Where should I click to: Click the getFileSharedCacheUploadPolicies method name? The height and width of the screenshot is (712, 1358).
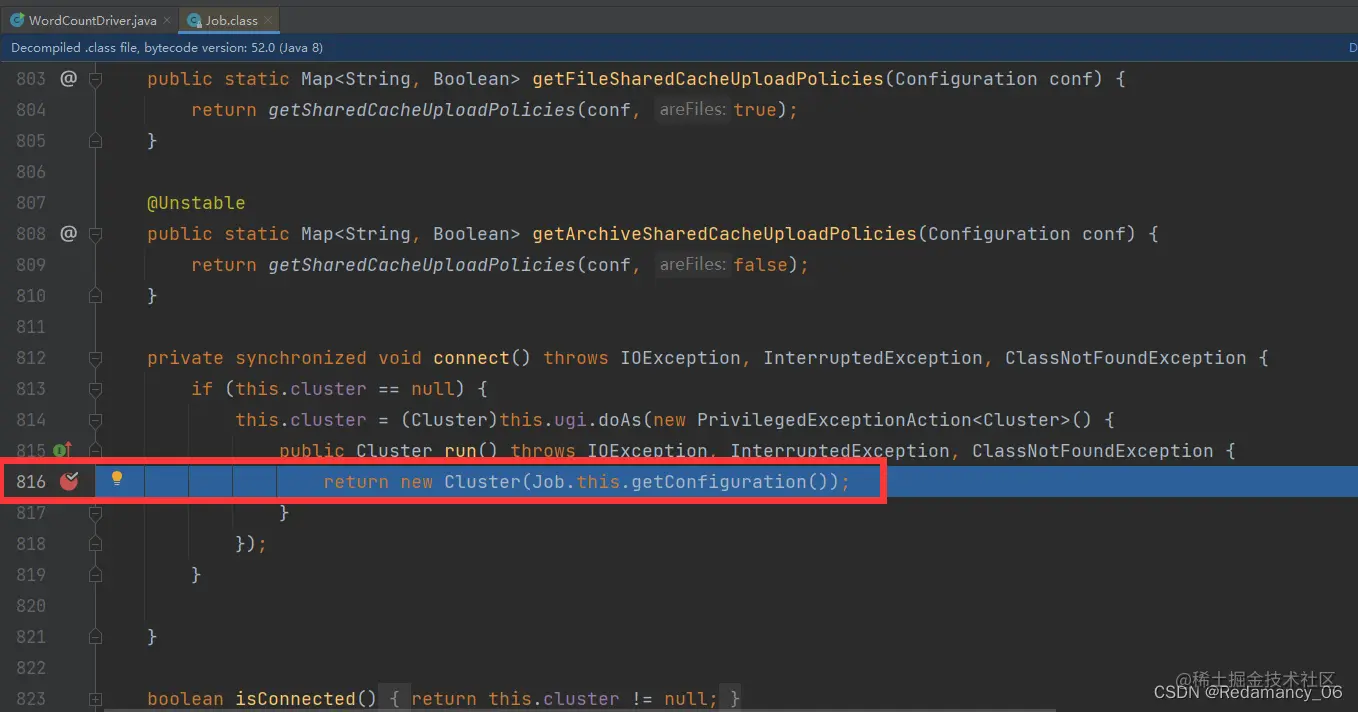pyautogui.click(x=708, y=79)
